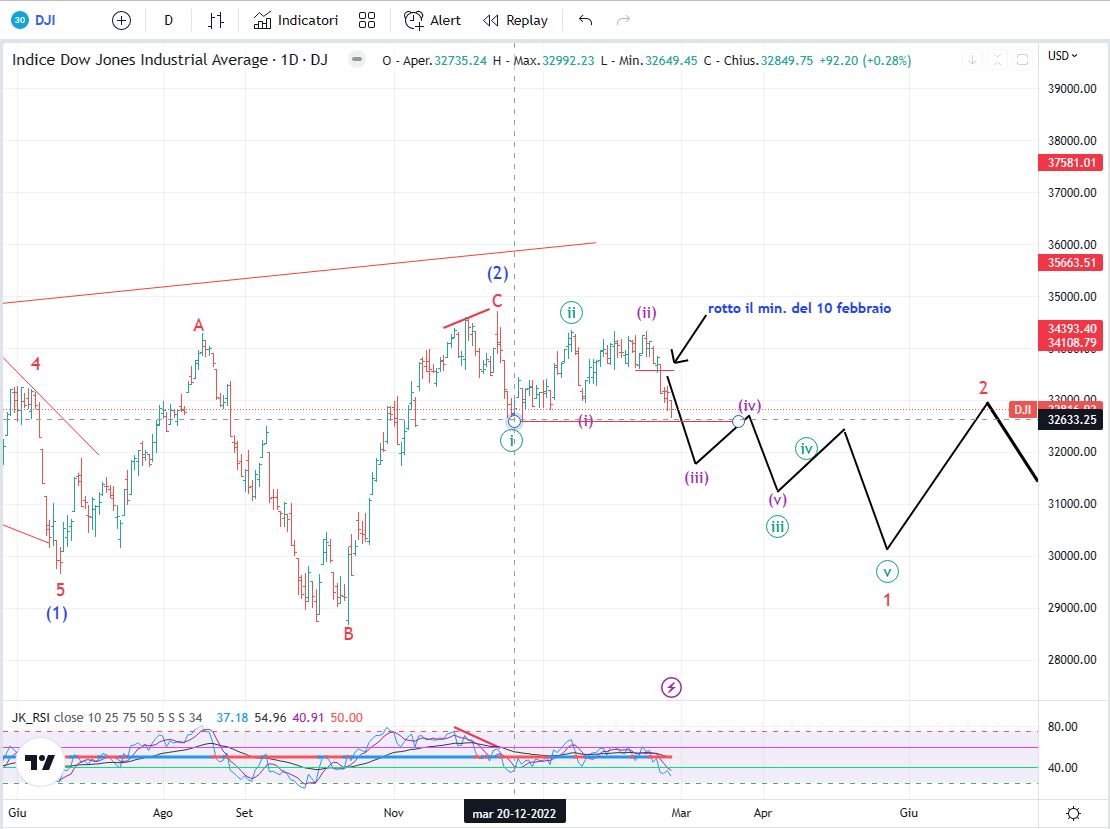This screenshot has width=1110, height=829.
Task: Select the green circled i label
Action: coord(512,440)
